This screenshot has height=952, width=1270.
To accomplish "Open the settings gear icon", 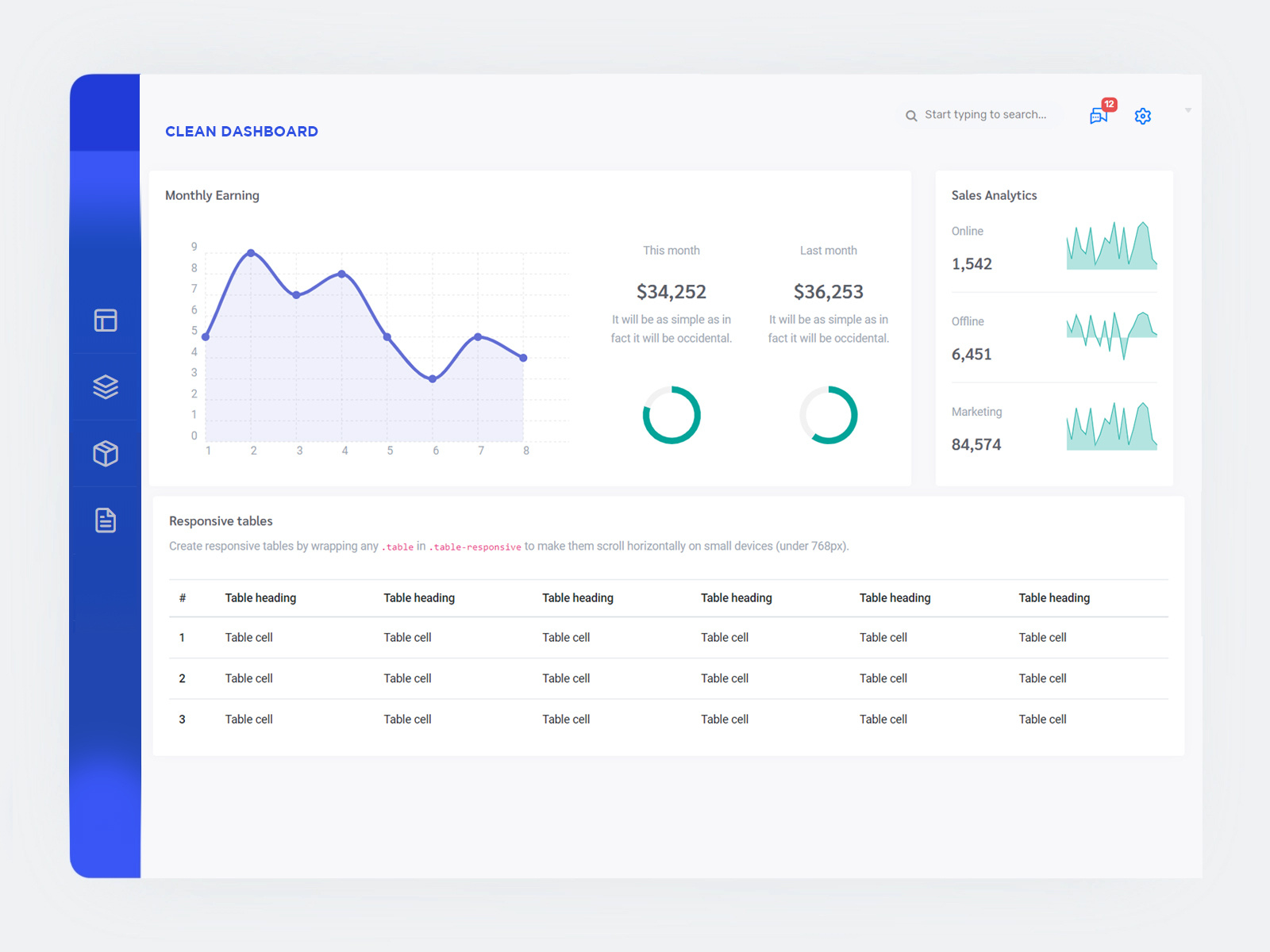I will 1143,116.
